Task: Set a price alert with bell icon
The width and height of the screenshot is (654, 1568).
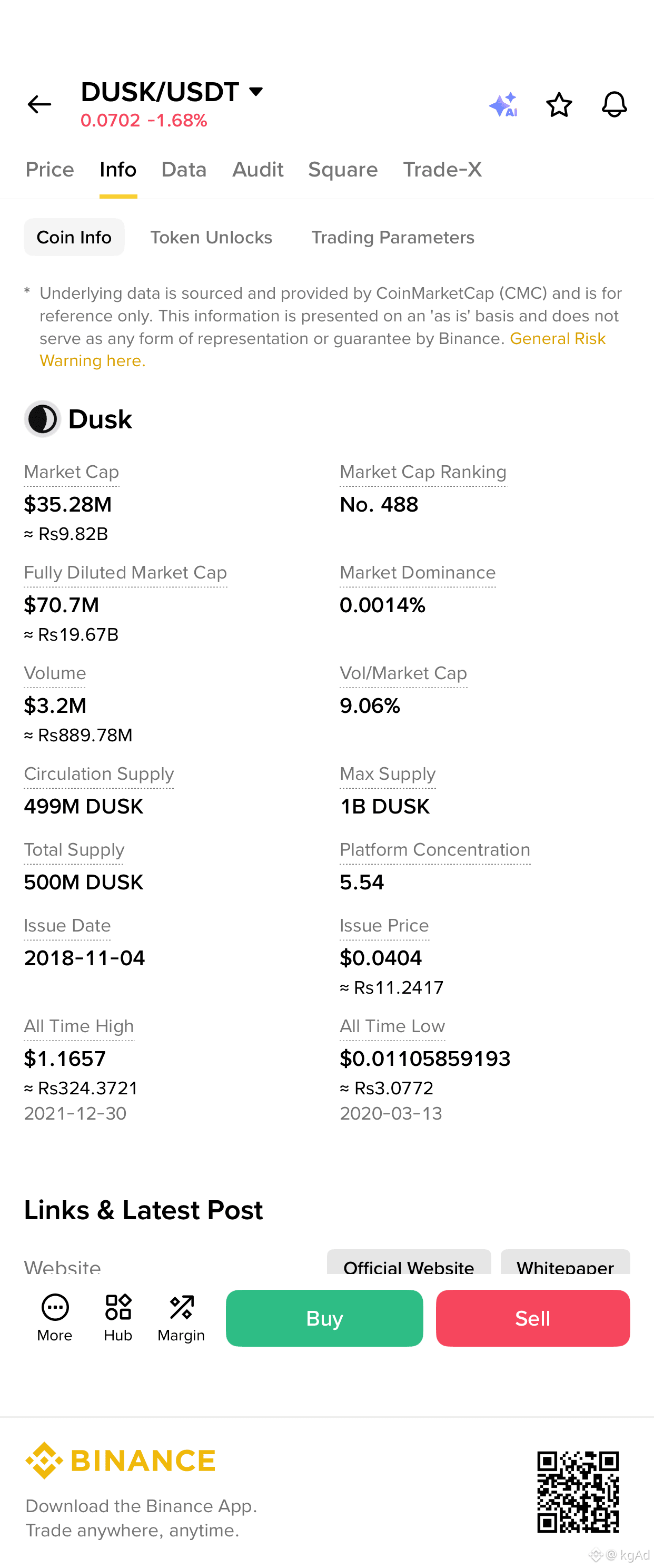Action: coord(614,105)
